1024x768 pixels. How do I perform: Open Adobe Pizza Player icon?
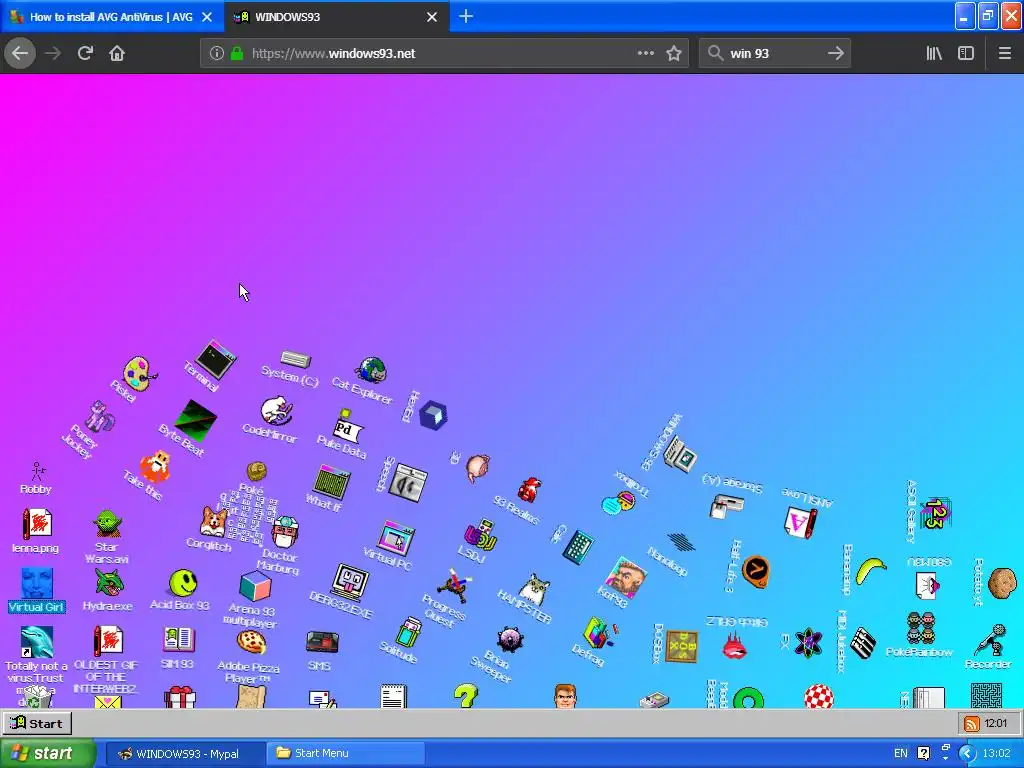tap(251, 642)
